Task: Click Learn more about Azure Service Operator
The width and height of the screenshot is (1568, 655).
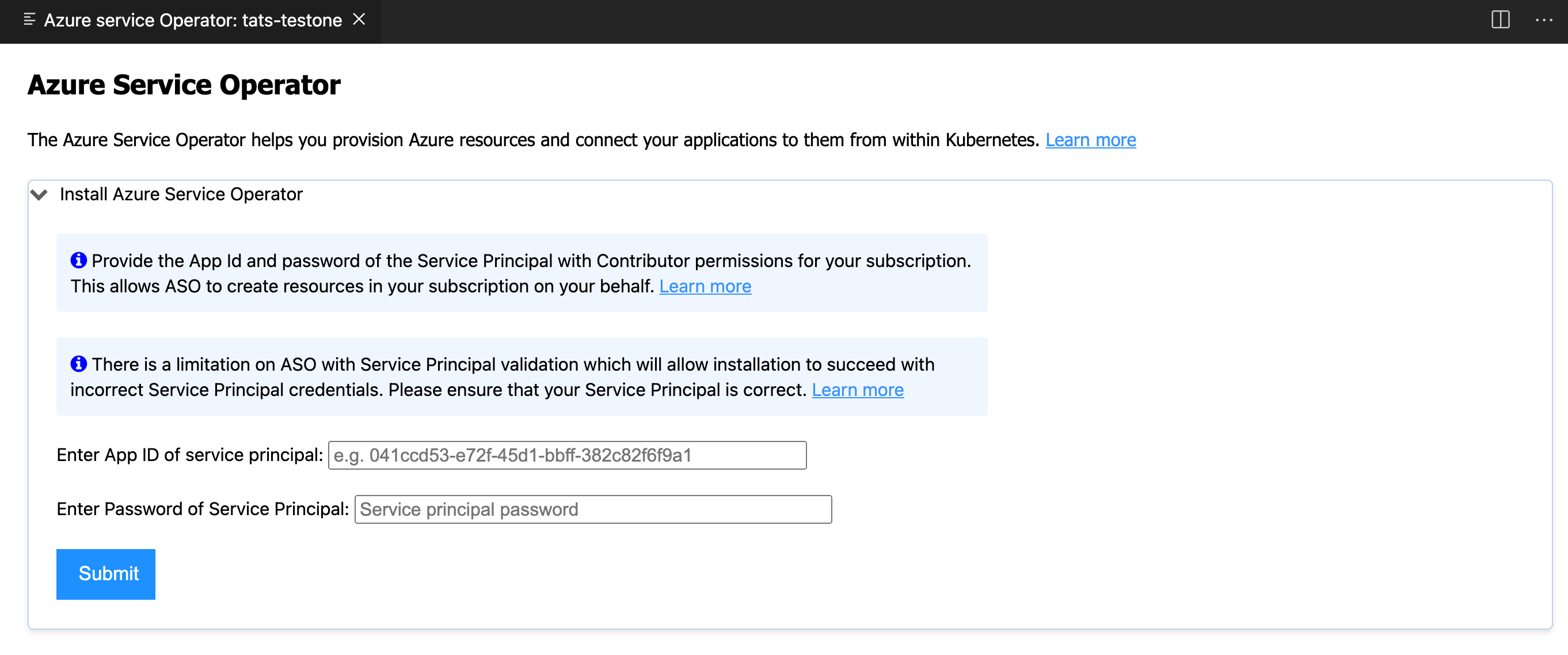Action: pos(1090,139)
